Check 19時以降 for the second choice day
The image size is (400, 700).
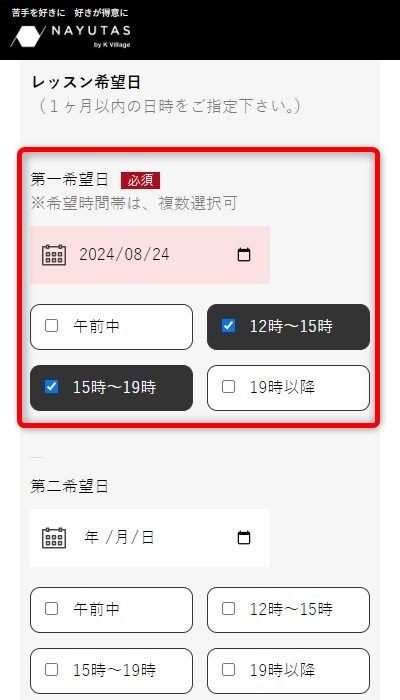[x=288, y=670]
